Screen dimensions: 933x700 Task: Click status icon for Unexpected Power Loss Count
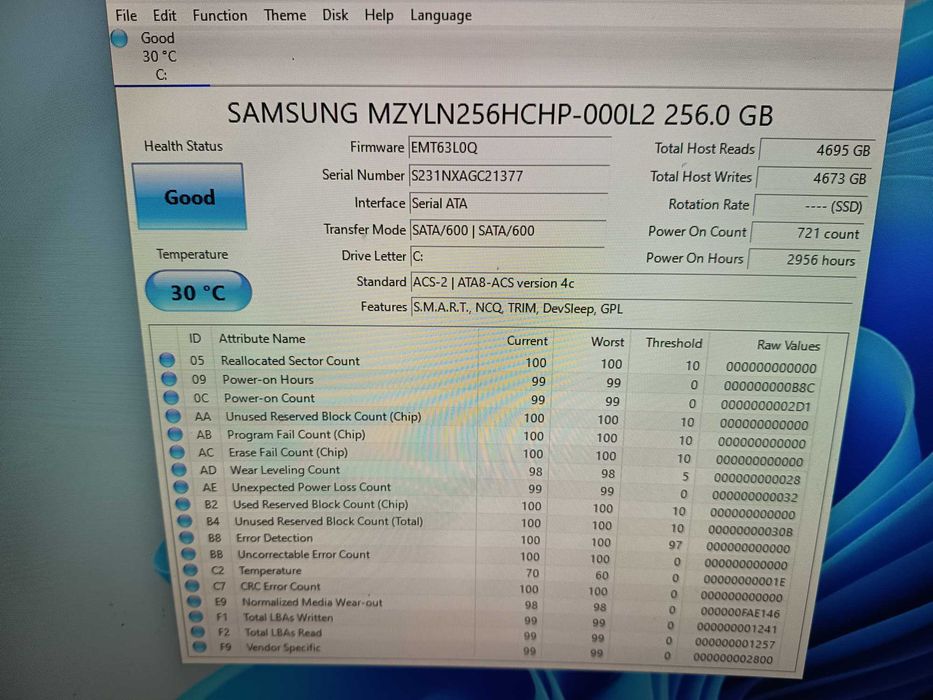pyautogui.click(x=181, y=487)
